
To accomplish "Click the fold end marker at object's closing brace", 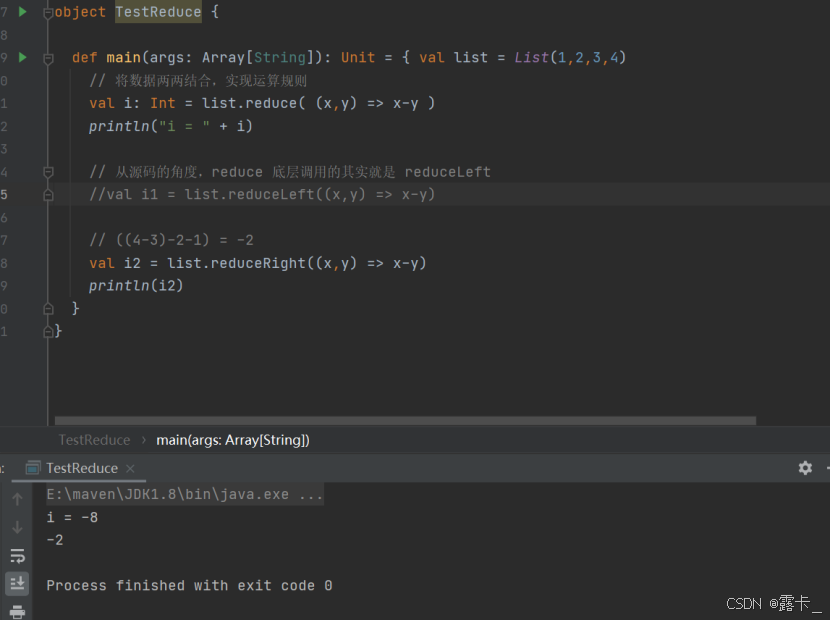I will tap(48, 332).
